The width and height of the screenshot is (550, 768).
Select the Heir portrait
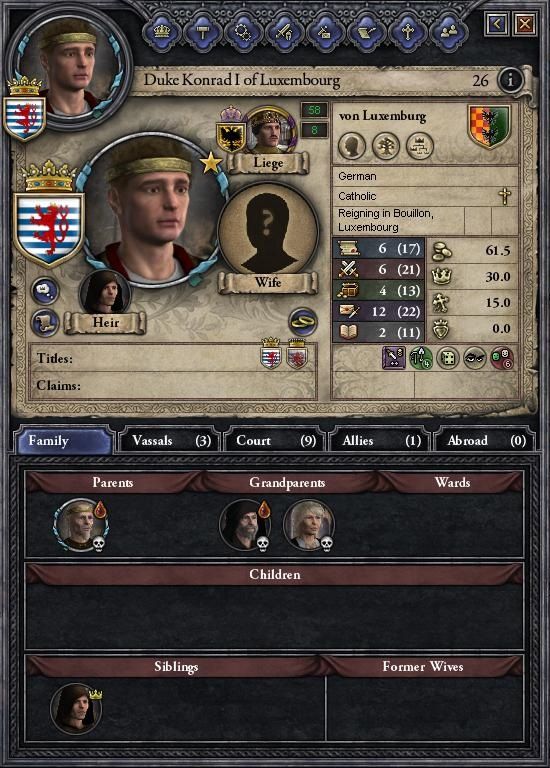click(x=105, y=293)
